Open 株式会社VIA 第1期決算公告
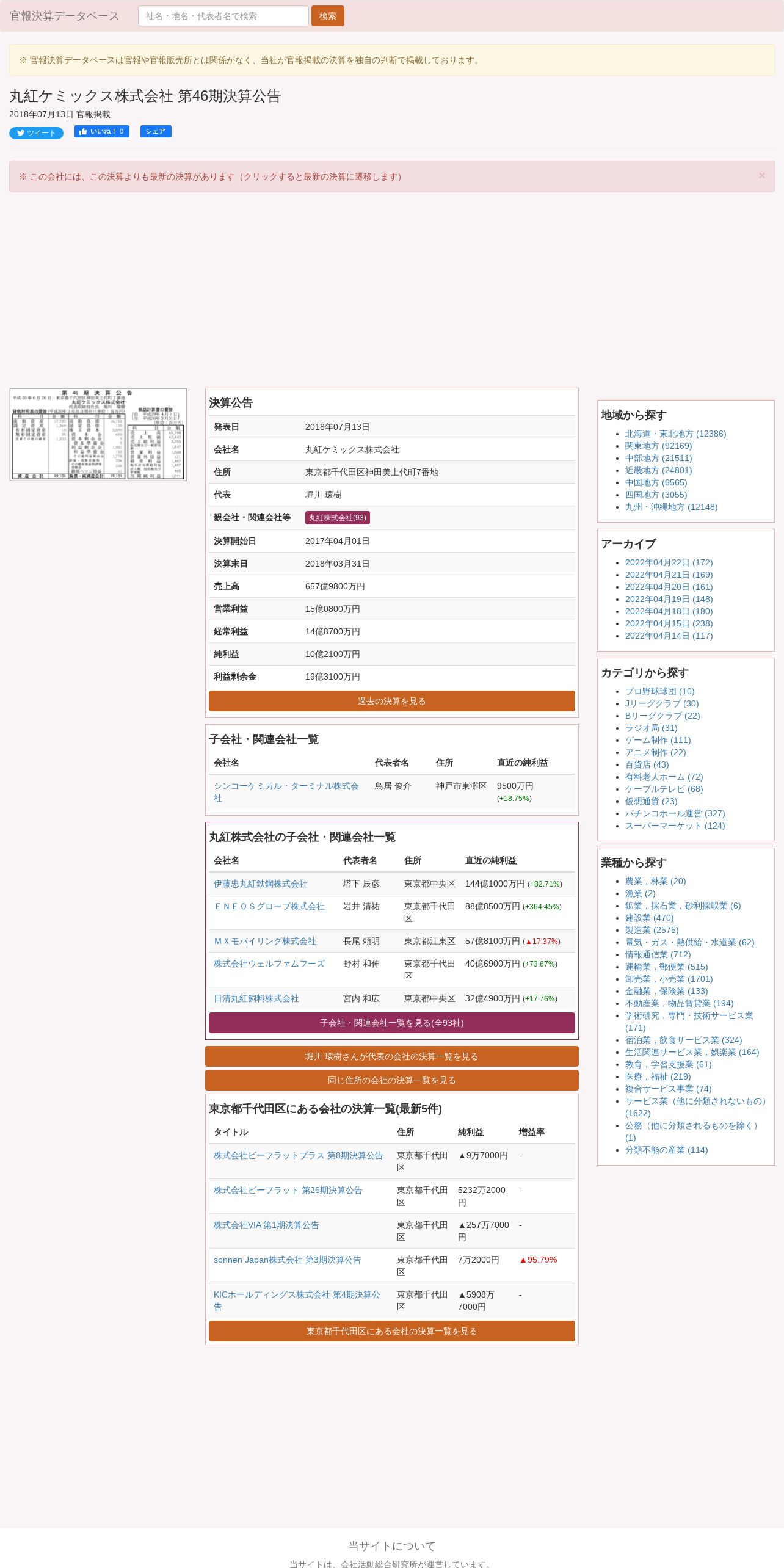 tap(266, 1225)
